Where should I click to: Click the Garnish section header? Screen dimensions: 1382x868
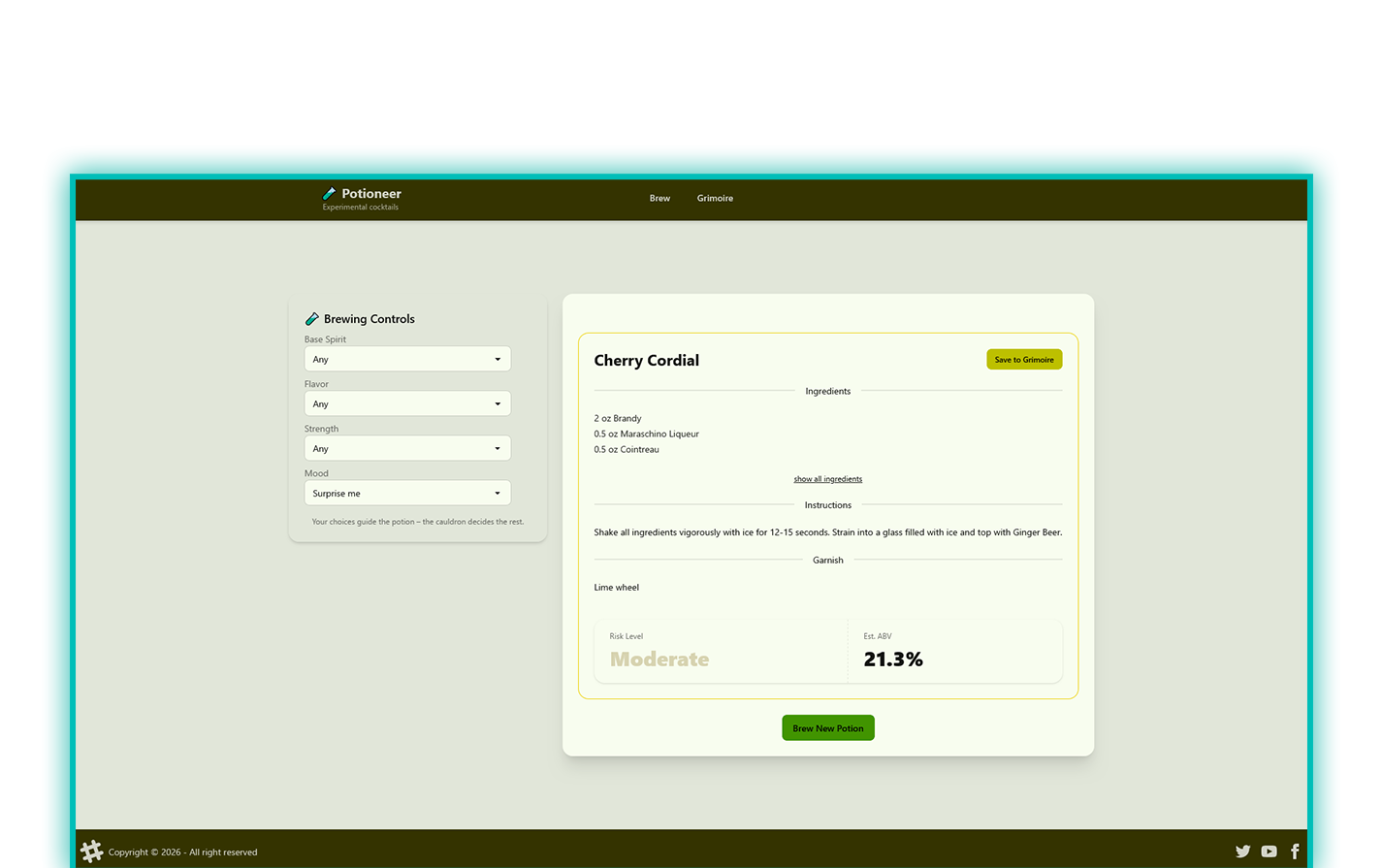828,561
